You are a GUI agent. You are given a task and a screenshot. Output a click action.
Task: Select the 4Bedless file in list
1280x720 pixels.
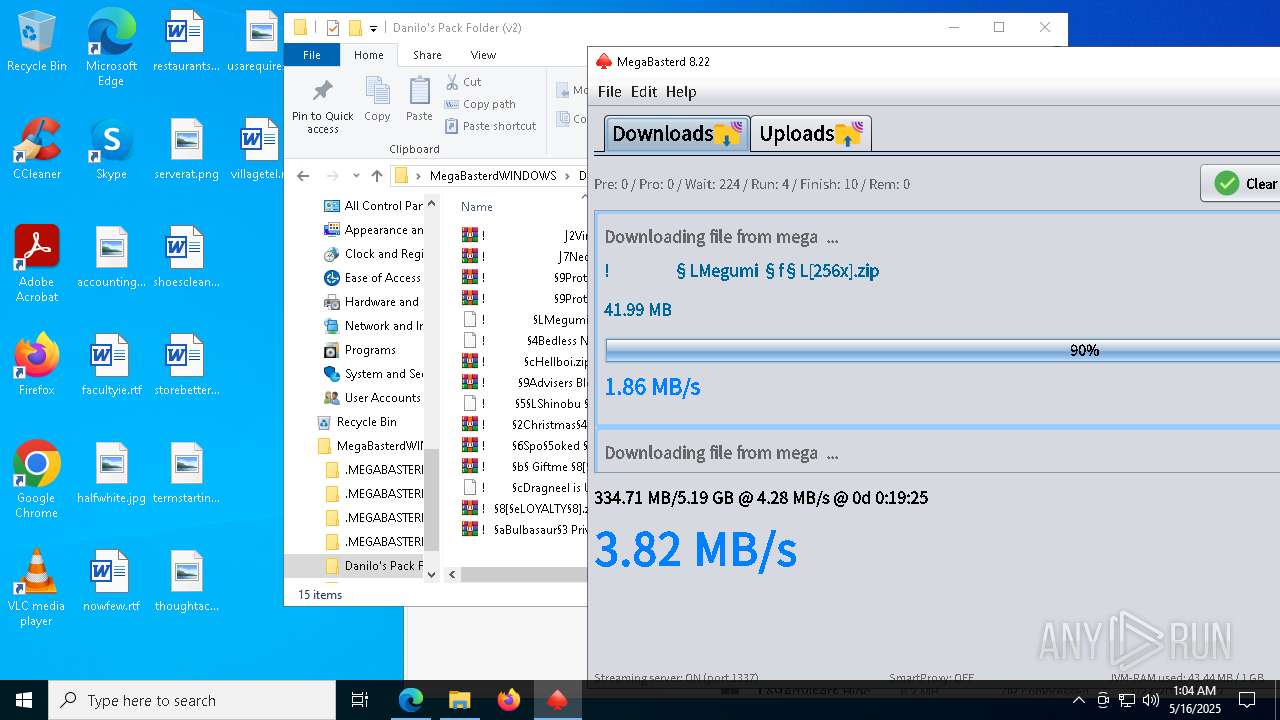[525, 341]
